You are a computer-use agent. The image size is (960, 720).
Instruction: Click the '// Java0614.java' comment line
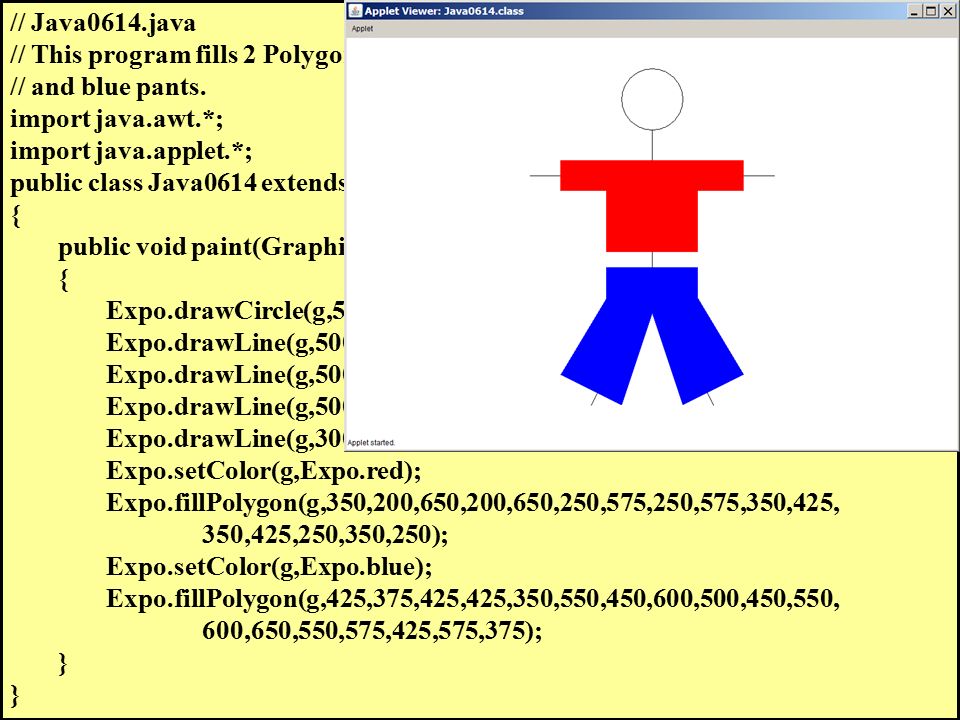pyautogui.click(x=103, y=23)
